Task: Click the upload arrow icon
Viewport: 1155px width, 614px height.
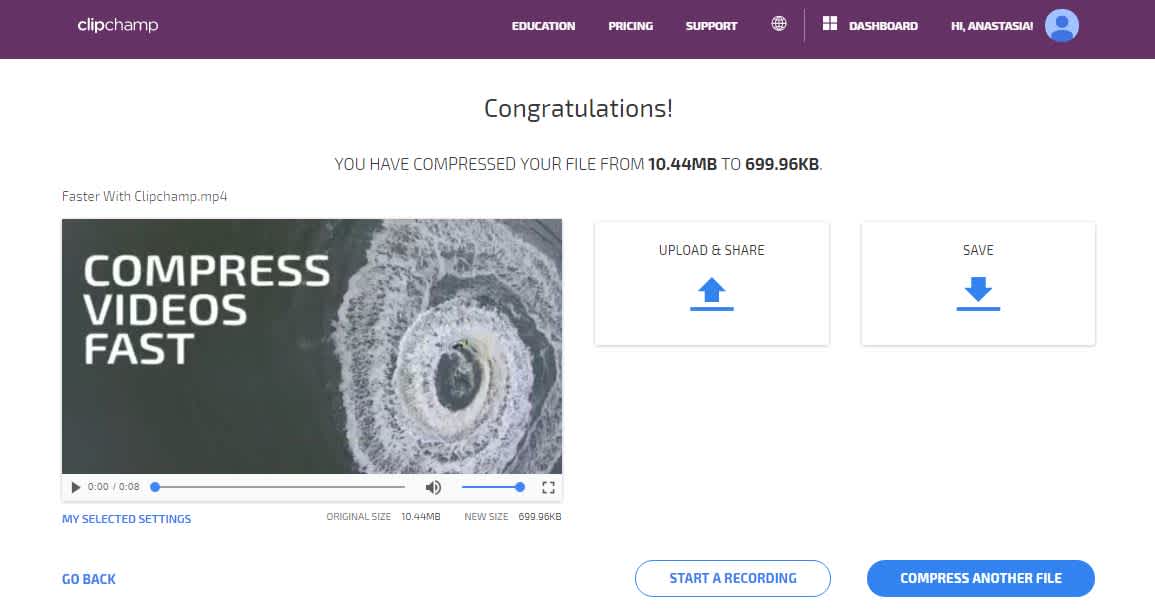Action: [x=712, y=294]
